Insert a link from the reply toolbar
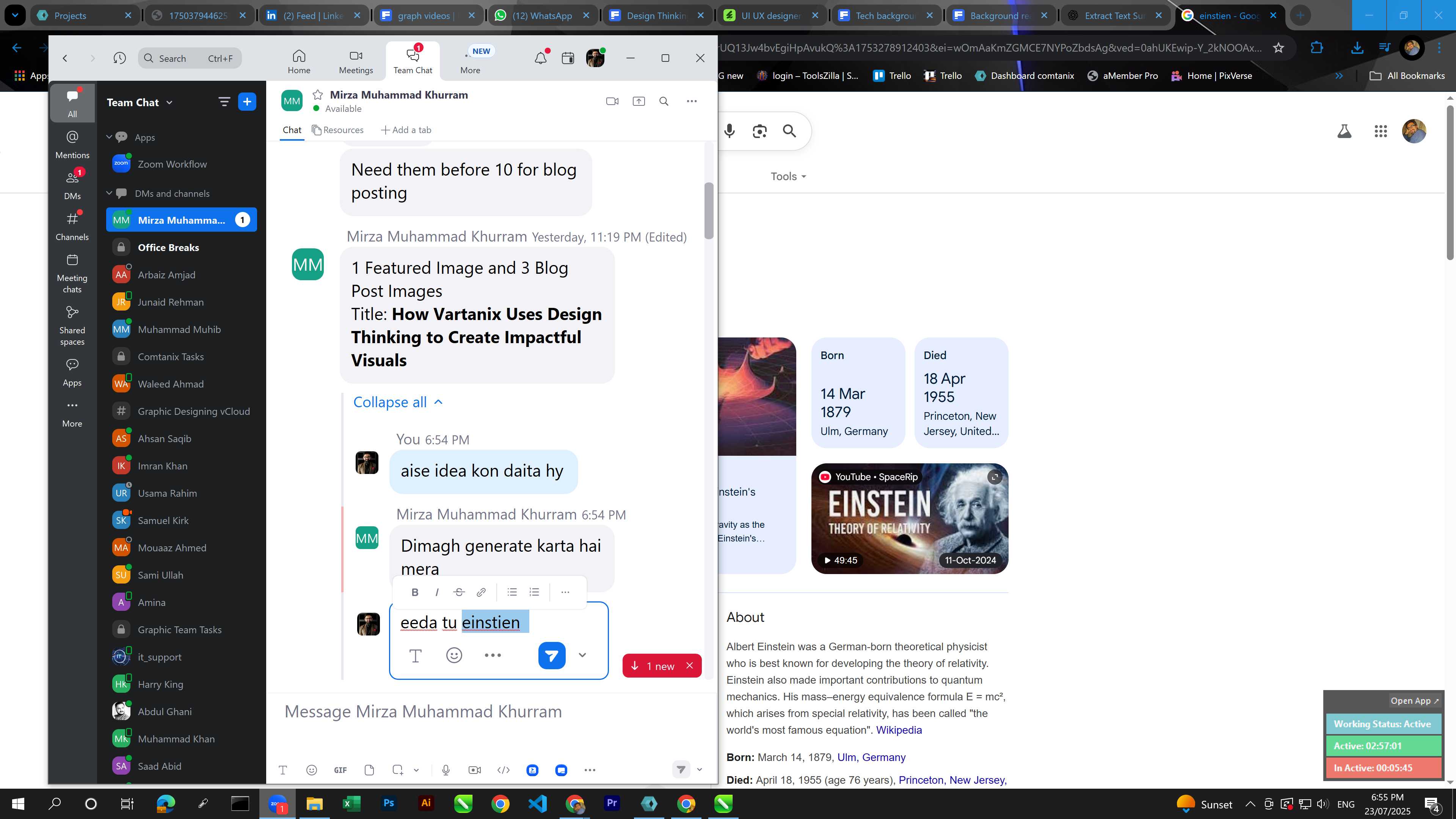This screenshot has width=1456, height=819. coord(481,592)
